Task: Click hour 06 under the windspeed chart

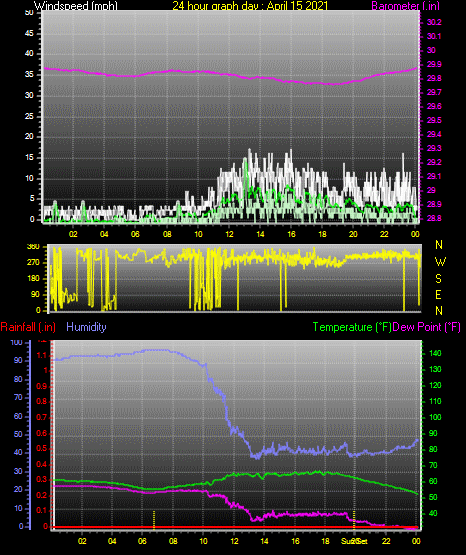Action: (135, 234)
